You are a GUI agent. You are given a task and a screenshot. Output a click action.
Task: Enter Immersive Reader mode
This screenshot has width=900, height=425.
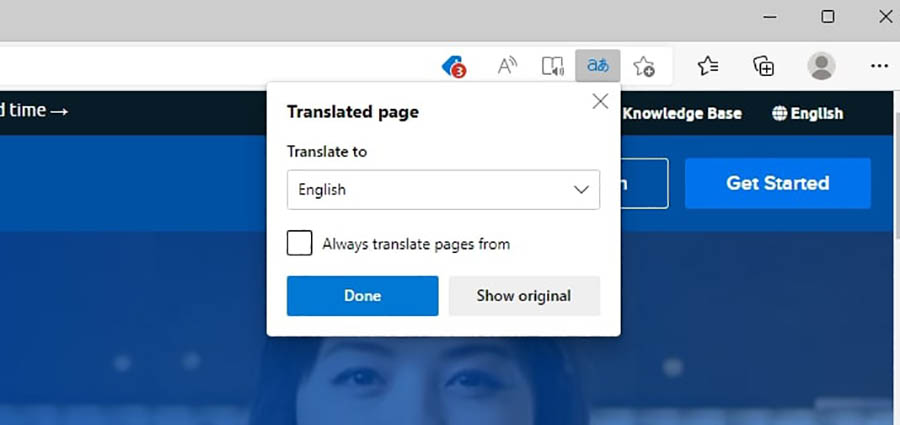coord(553,67)
